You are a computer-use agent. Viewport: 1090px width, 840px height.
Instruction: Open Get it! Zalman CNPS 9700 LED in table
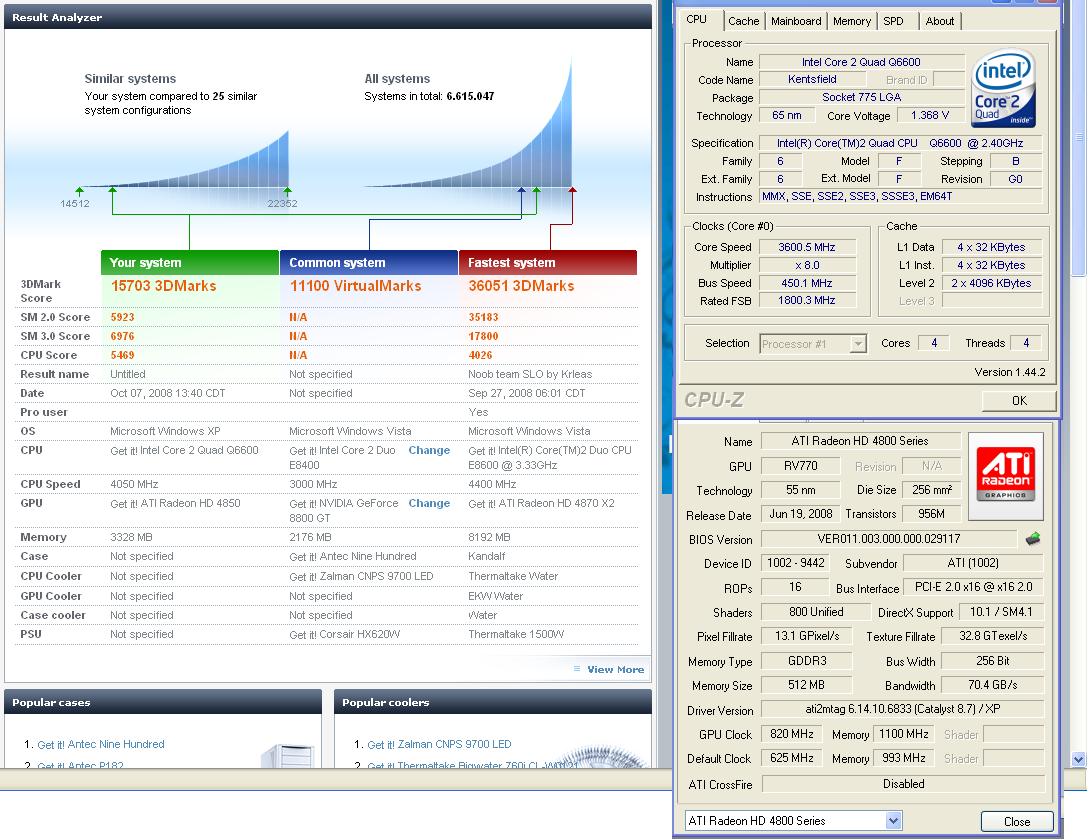click(x=361, y=576)
